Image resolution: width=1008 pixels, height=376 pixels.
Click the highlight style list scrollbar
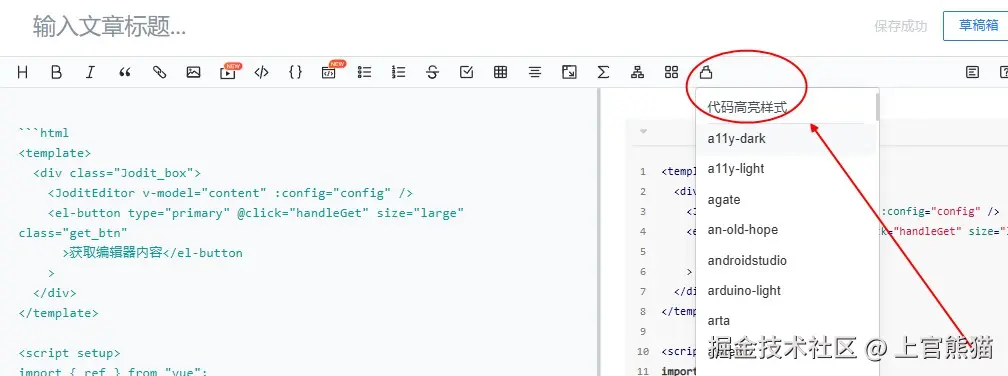878,107
